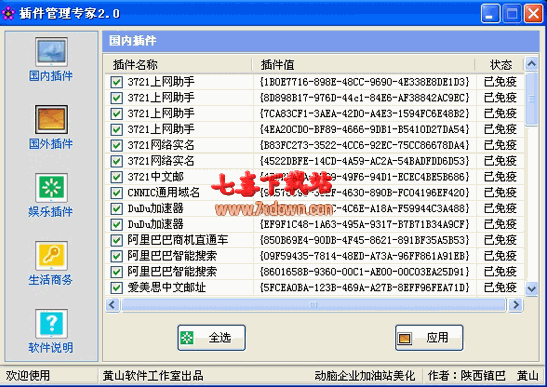Click 欢迎使用 in the status bar
Image resolution: width=547 pixels, height=387 pixels.
(x=28, y=375)
